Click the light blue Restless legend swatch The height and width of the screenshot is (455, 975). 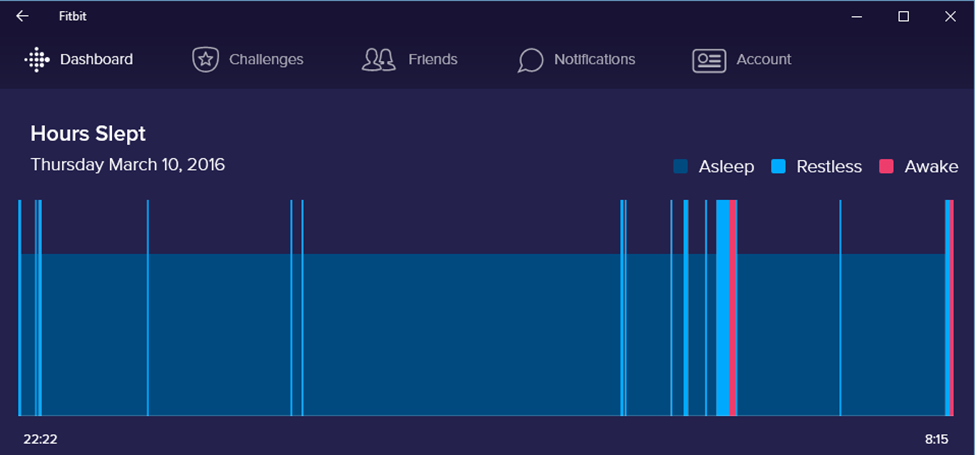pos(778,167)
